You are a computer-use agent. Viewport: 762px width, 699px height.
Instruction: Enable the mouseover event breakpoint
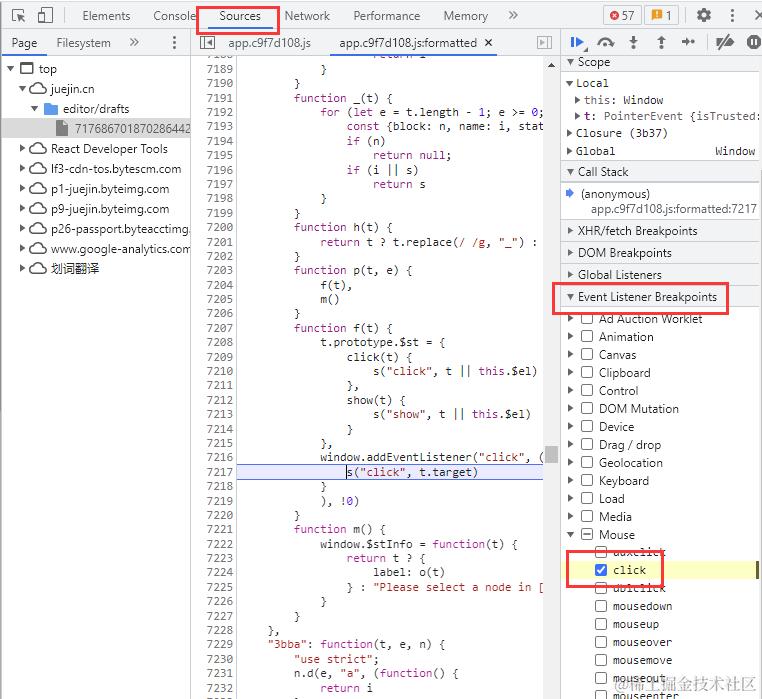[x=601, y=642]
